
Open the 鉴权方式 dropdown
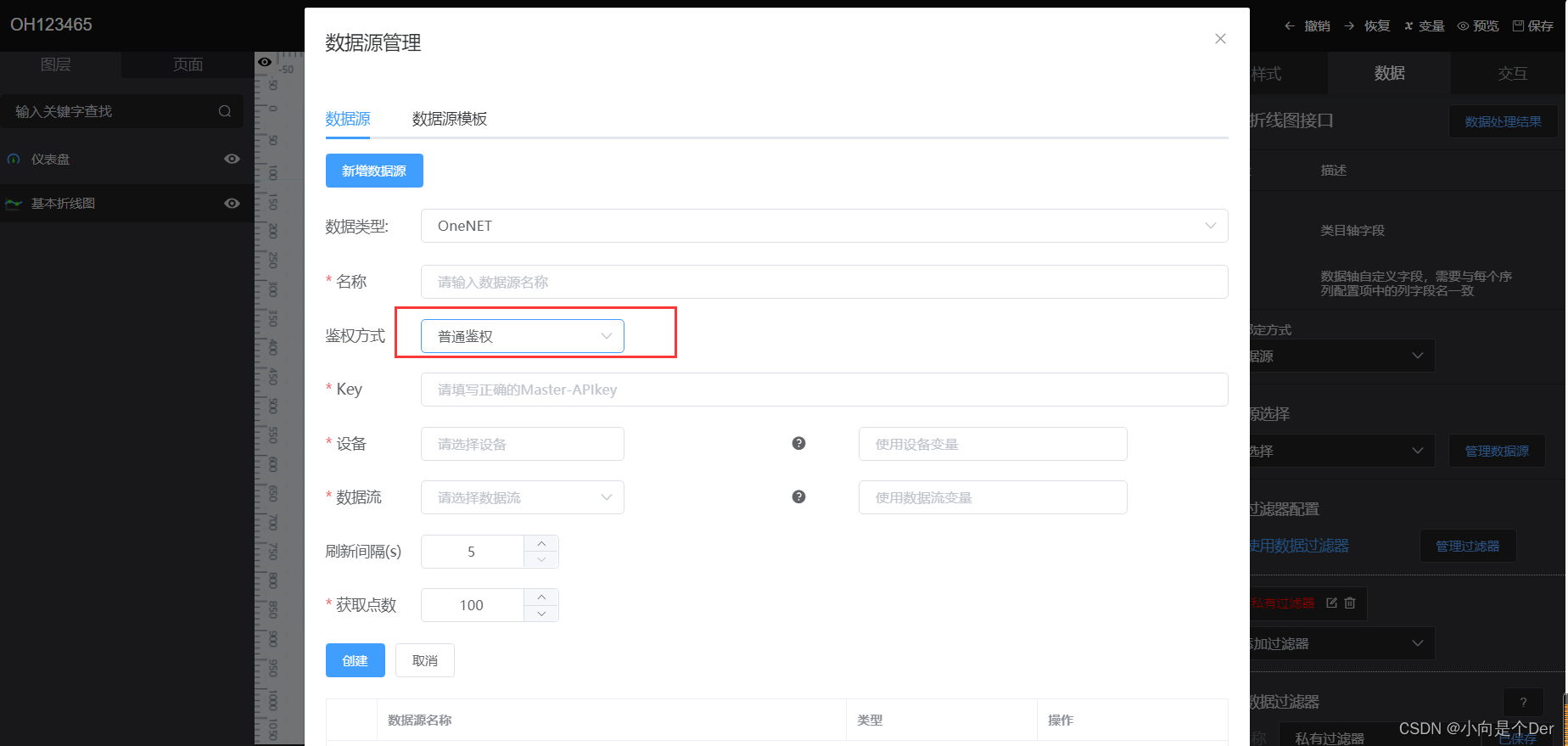(x=522, y=336)
